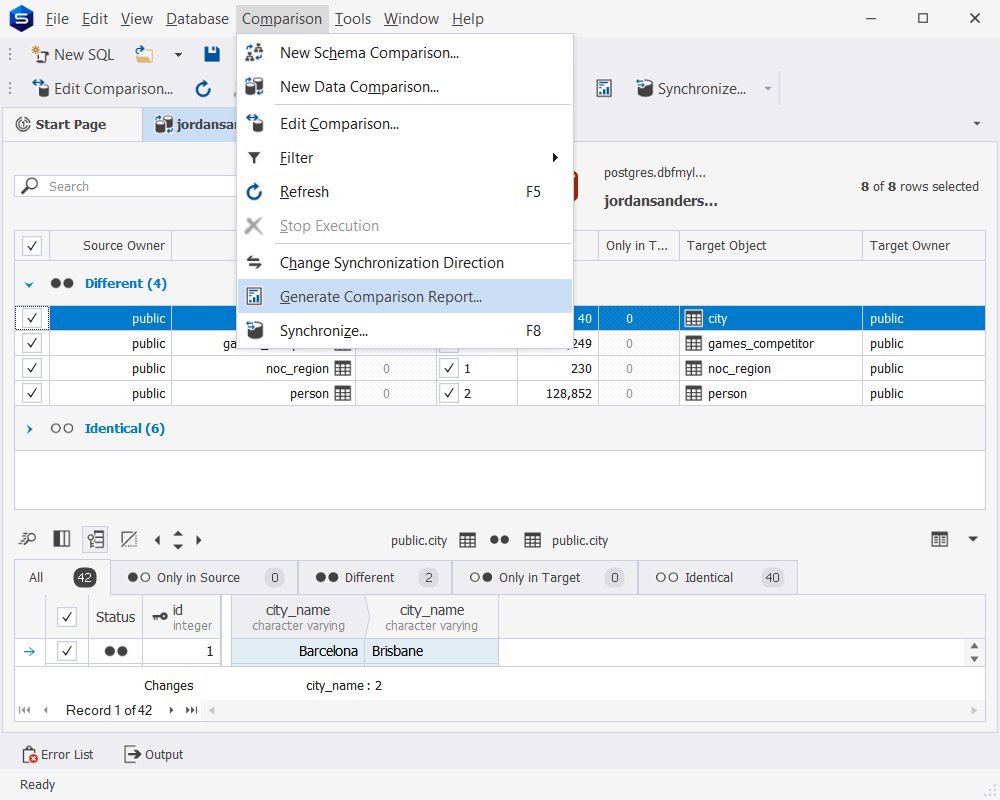
Task: Toggle the person Different records checkbox
Action: tap(449, 393)
